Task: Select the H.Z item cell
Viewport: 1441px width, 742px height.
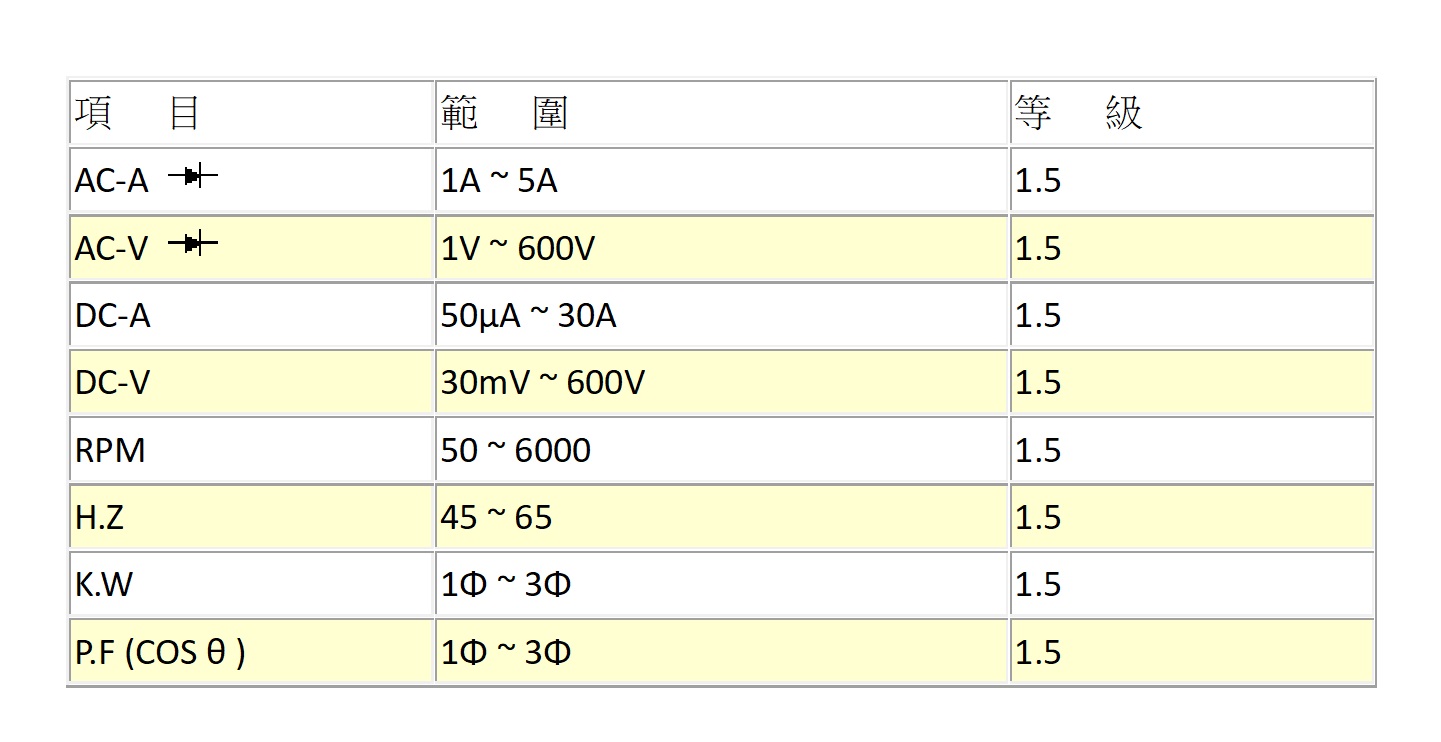Action: [x=252, y=517]
